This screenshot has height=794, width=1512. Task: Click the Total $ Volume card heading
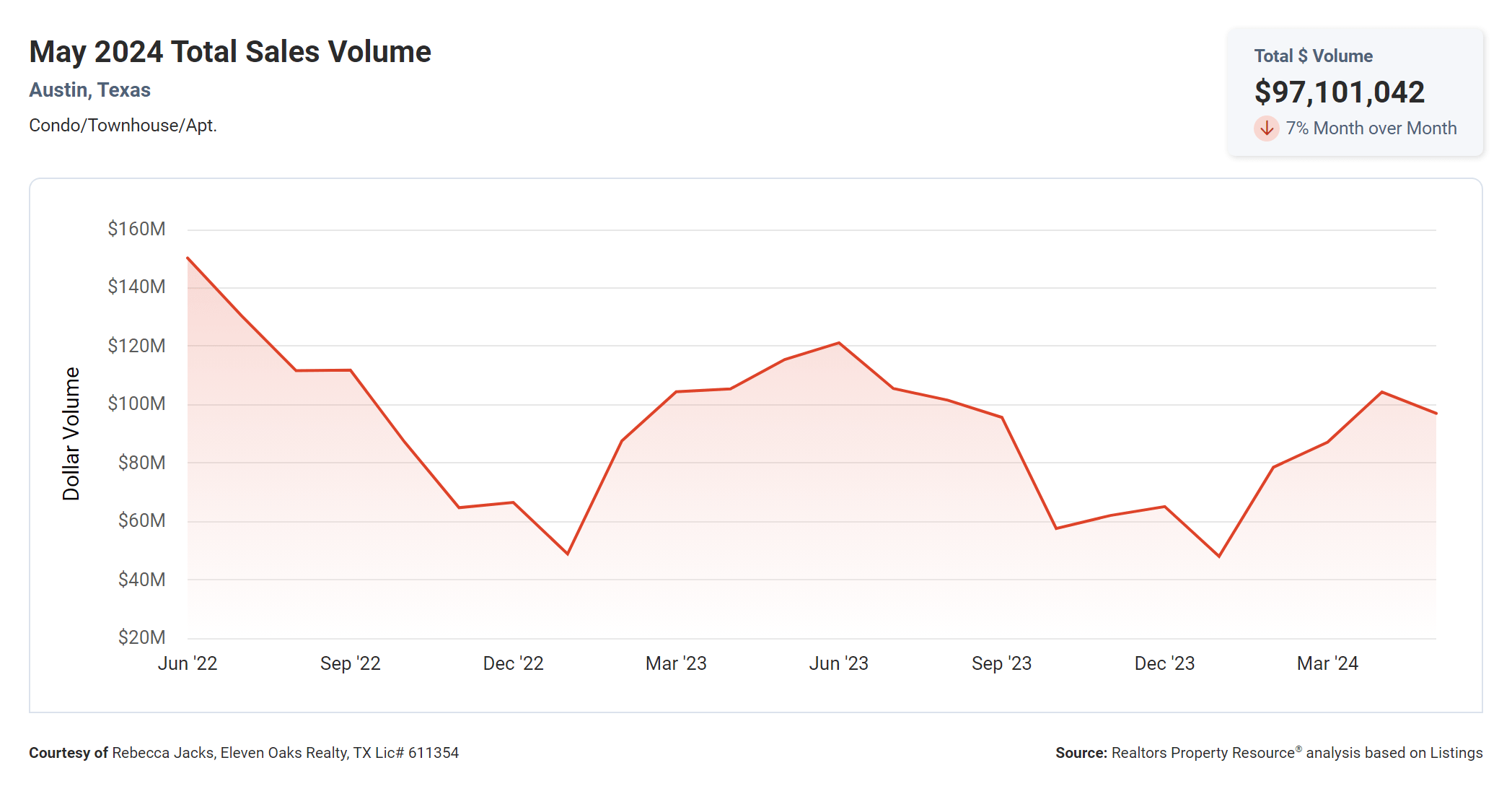point(1313,56)
